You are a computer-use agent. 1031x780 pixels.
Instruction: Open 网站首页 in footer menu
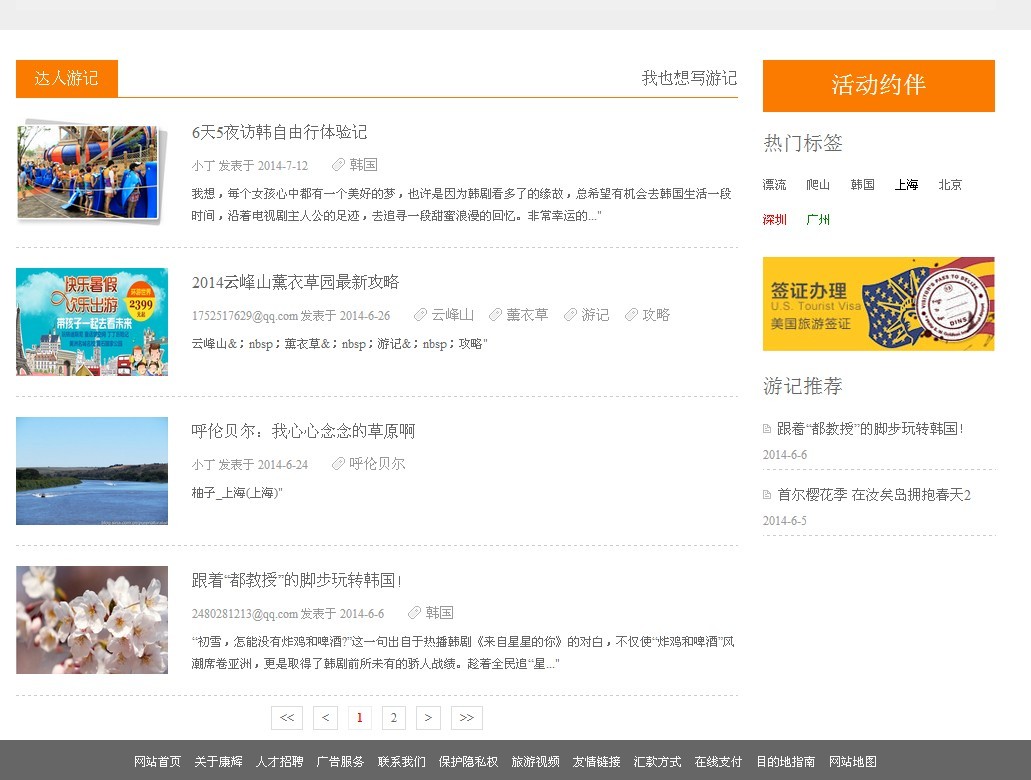click(x=158, y=762)
